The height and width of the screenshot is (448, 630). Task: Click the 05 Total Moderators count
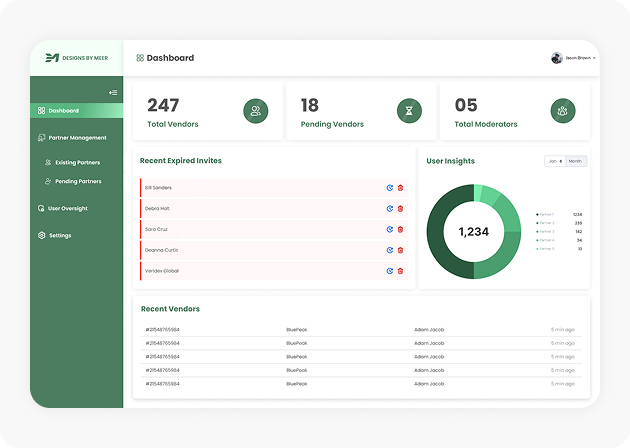coord(466,105)
